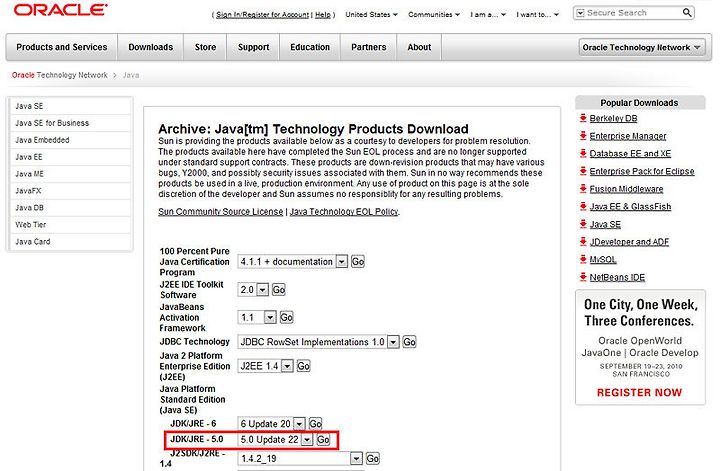Open the Secure Search options arrow

click(580, 13)
